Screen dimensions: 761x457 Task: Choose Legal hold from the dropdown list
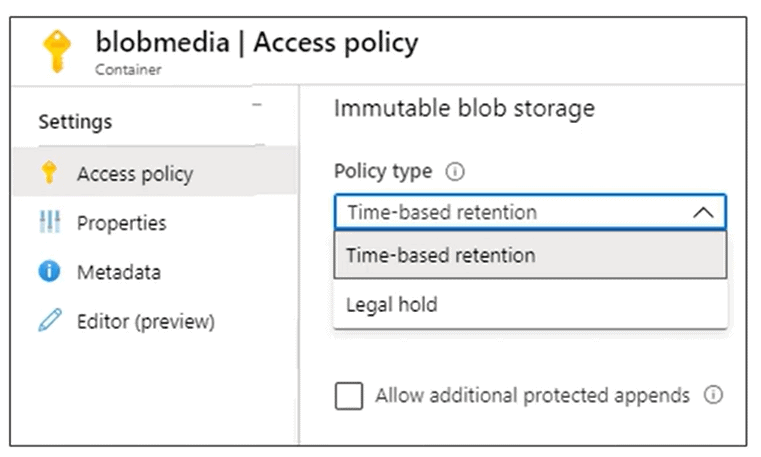tap(391, 304)
